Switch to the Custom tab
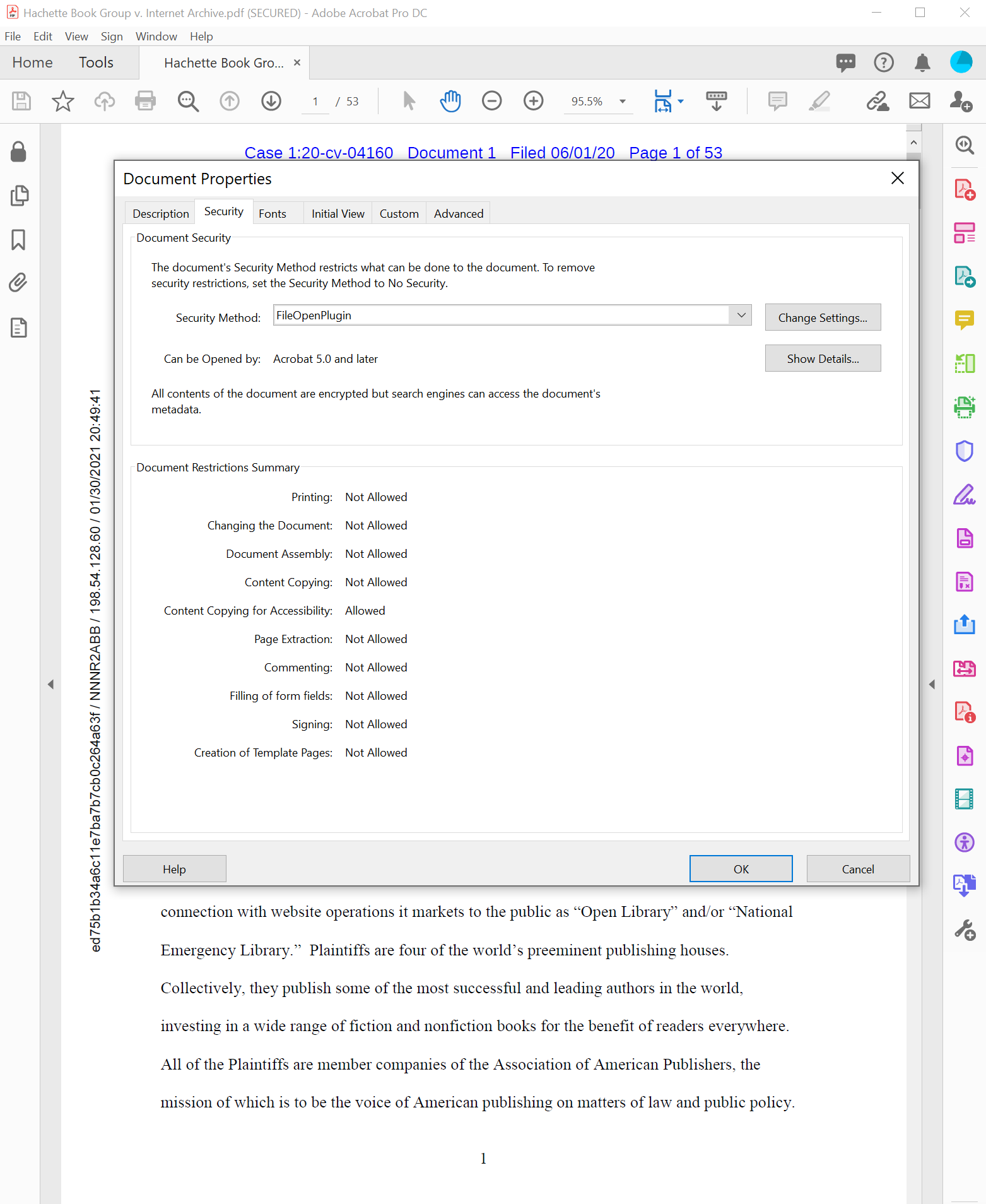 tap(399, 213)
